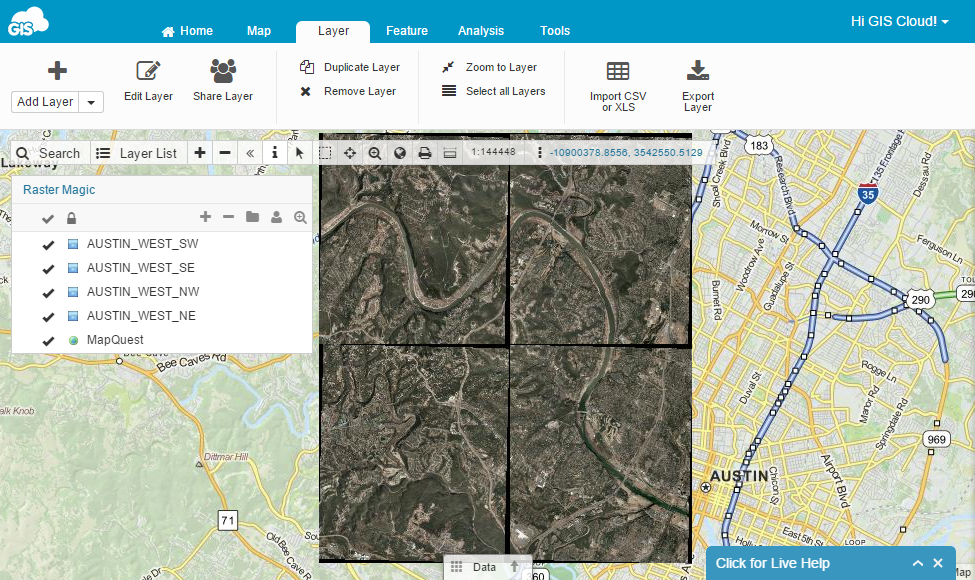Screen dimensions: 975x580
Task: Open the Tools tab
Action: point(555,31)
